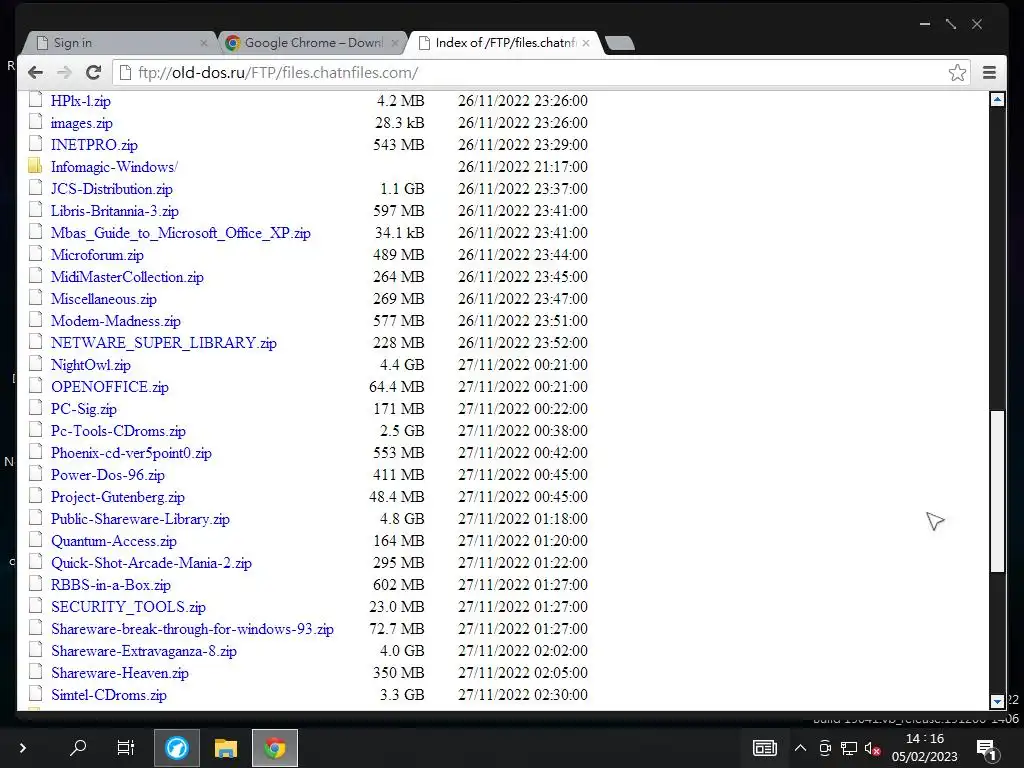Download images.zip
The height and width of the screenshot is (768, 1024).
[82, 123]
